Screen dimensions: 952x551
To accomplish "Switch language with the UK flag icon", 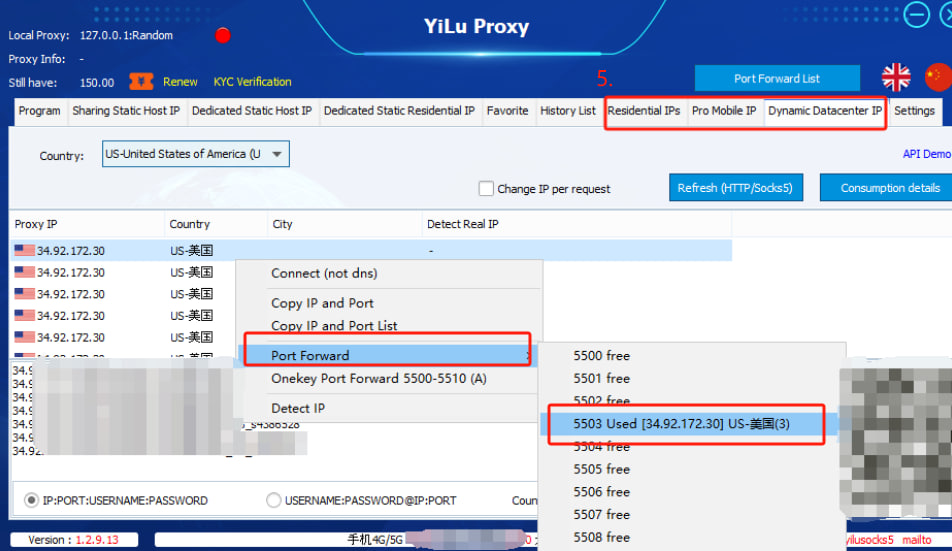I will [x=896, y=78].
